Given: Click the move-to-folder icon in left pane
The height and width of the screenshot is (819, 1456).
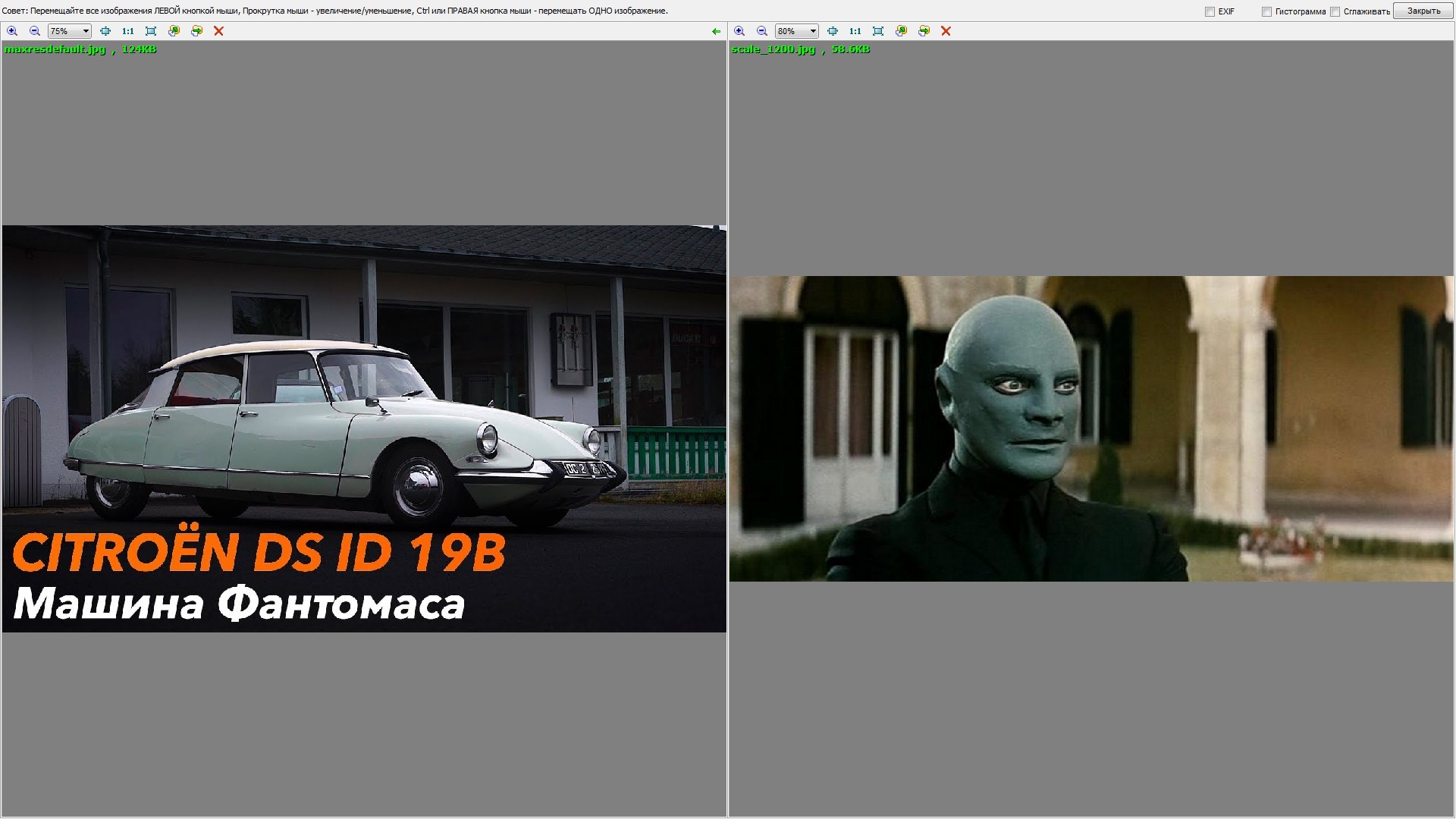Looking at the screenshot, I should [x=196, y=31].
